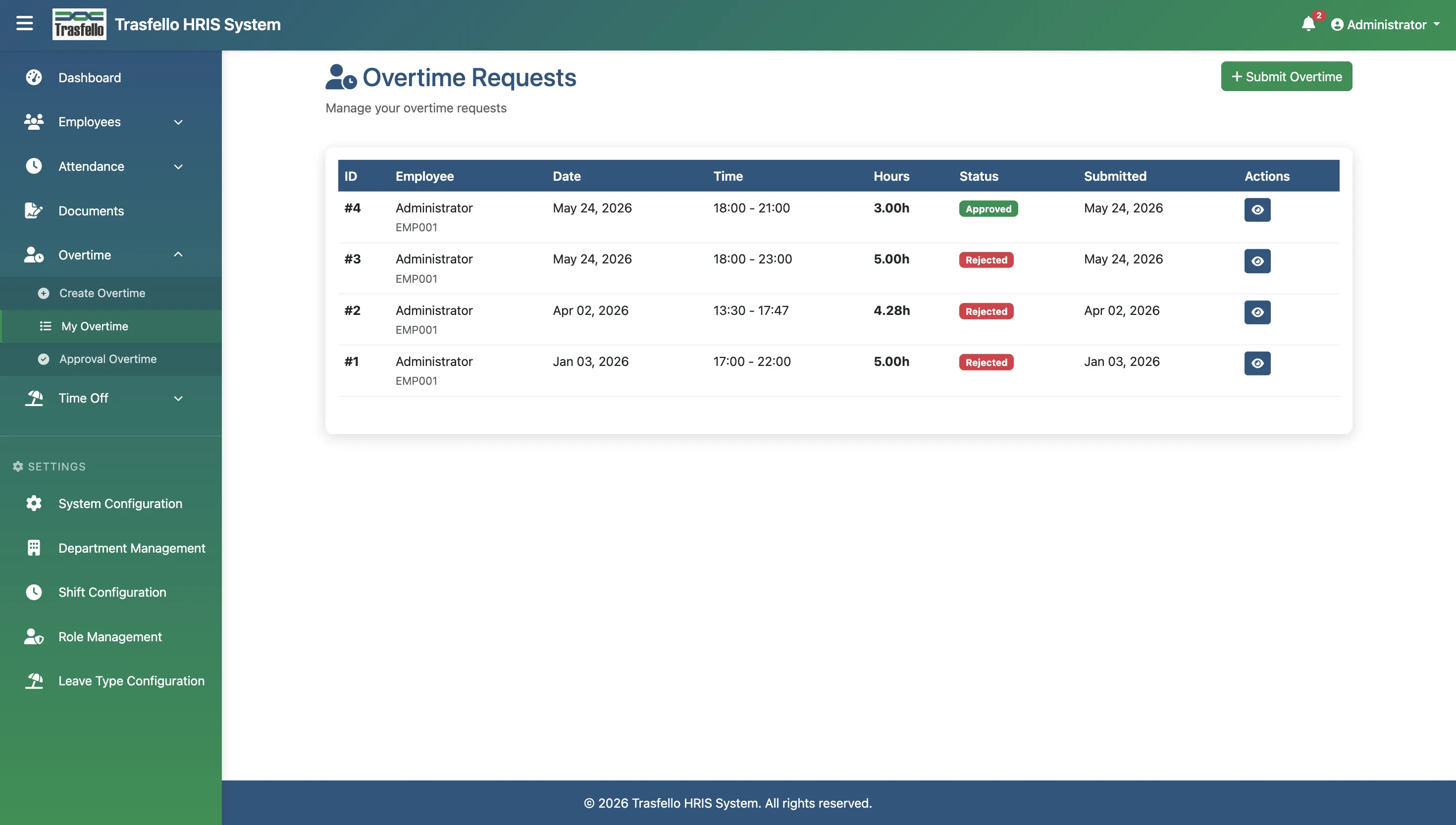View overtime request #3 eye button
This screenshot has height=825, width=1456.
[1257, 261]
